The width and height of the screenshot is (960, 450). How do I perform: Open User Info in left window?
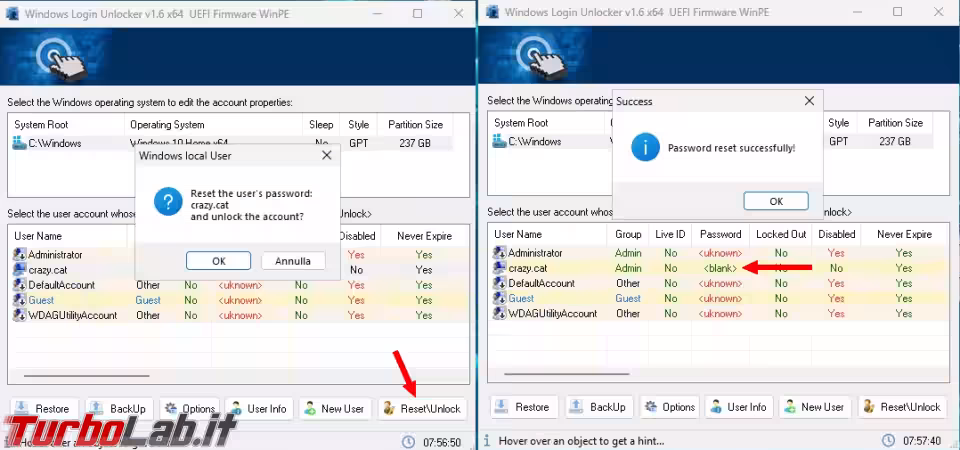point(260,408)
